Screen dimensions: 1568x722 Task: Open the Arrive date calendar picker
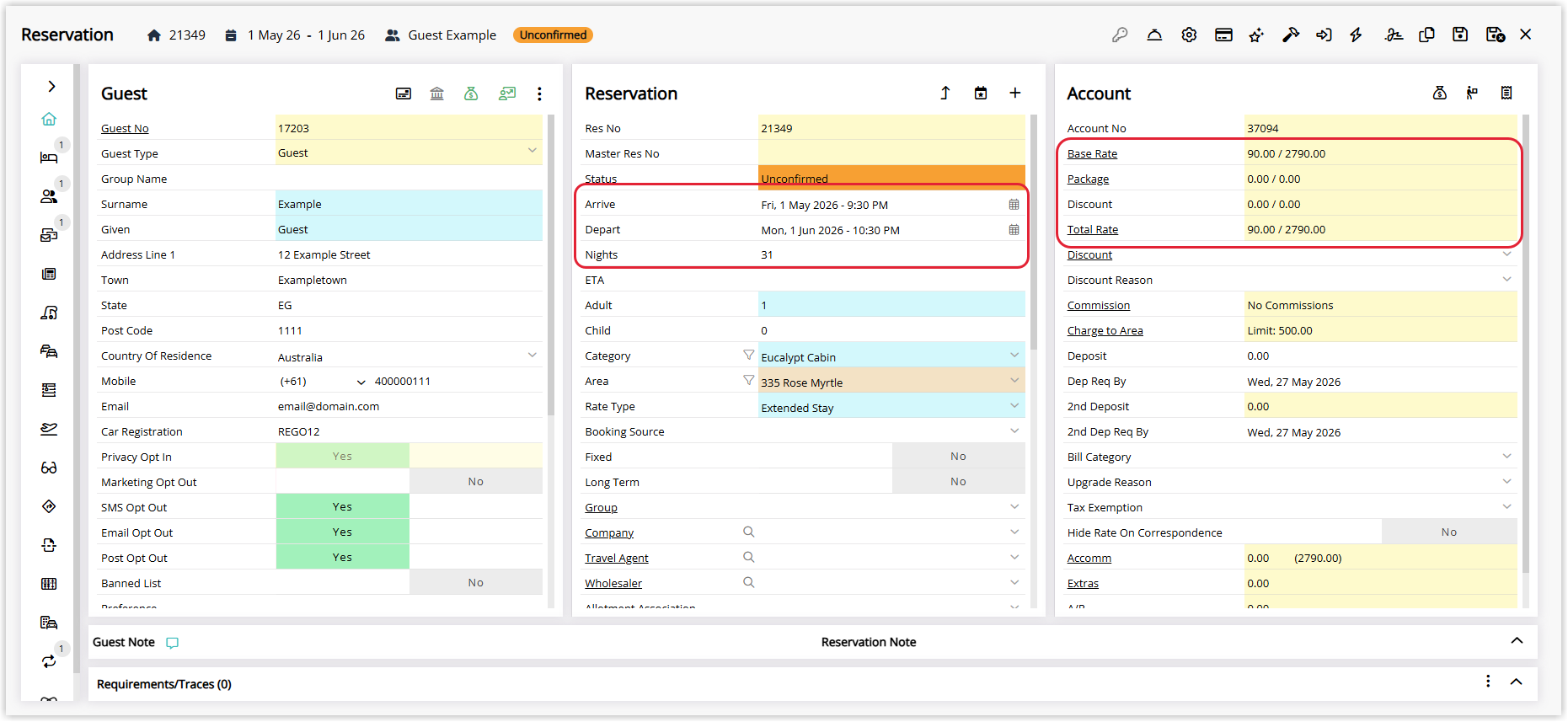[1014, 205]
